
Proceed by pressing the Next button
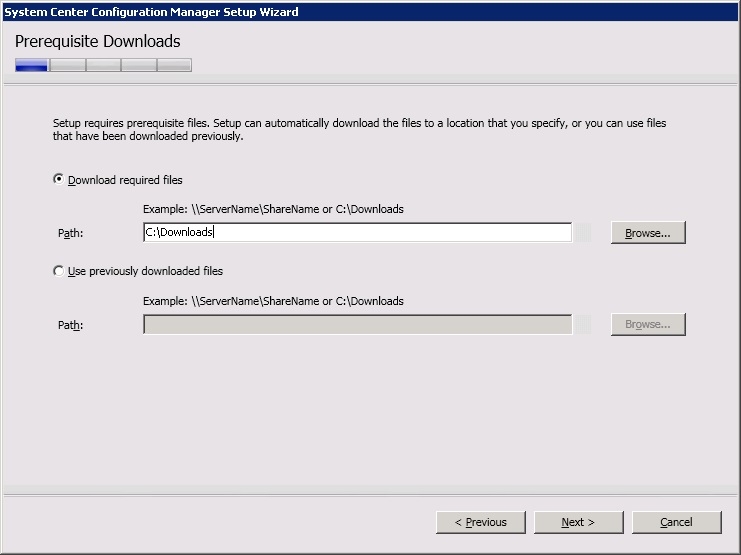click(578, 522)
